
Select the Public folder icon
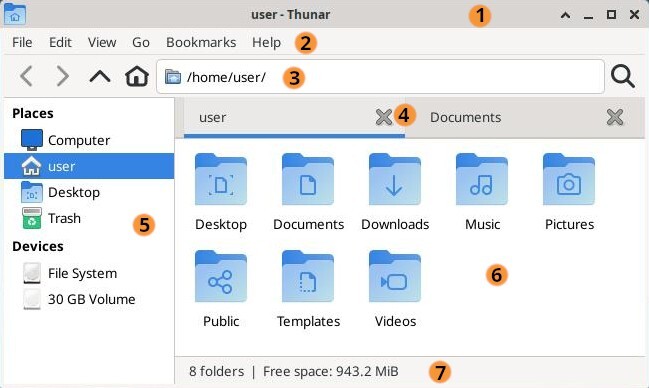point(221,276)
